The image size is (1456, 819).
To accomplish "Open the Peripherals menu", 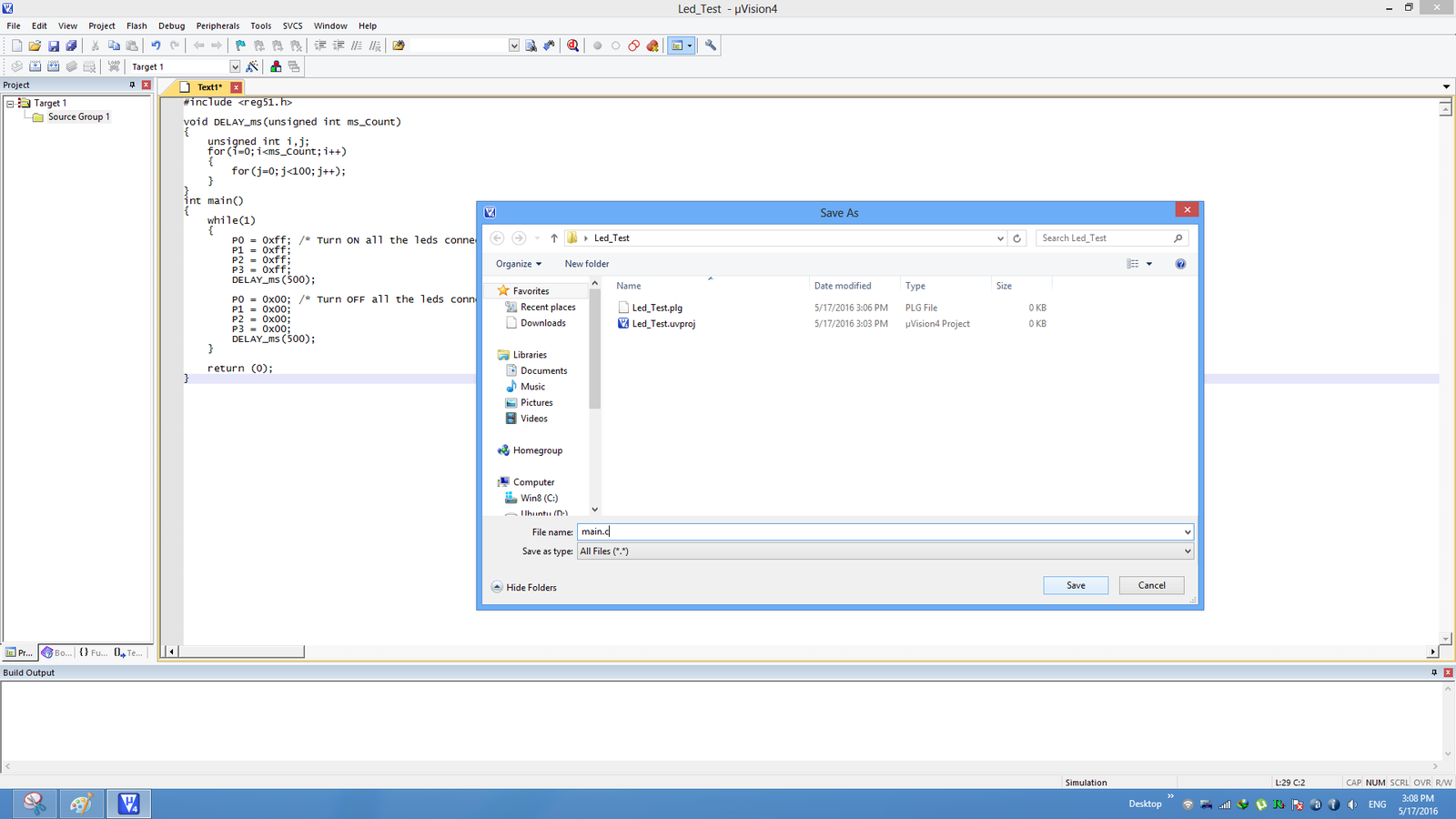I will (217, 25).
